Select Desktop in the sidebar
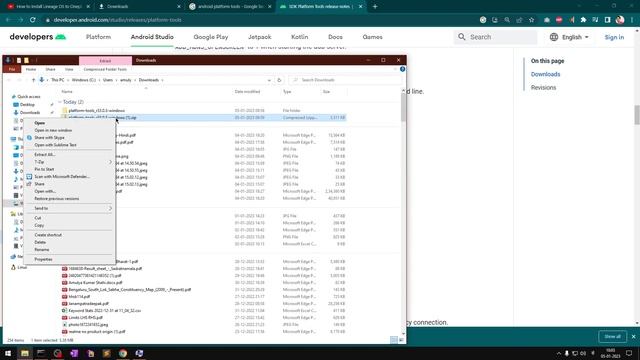 (27, 104)
